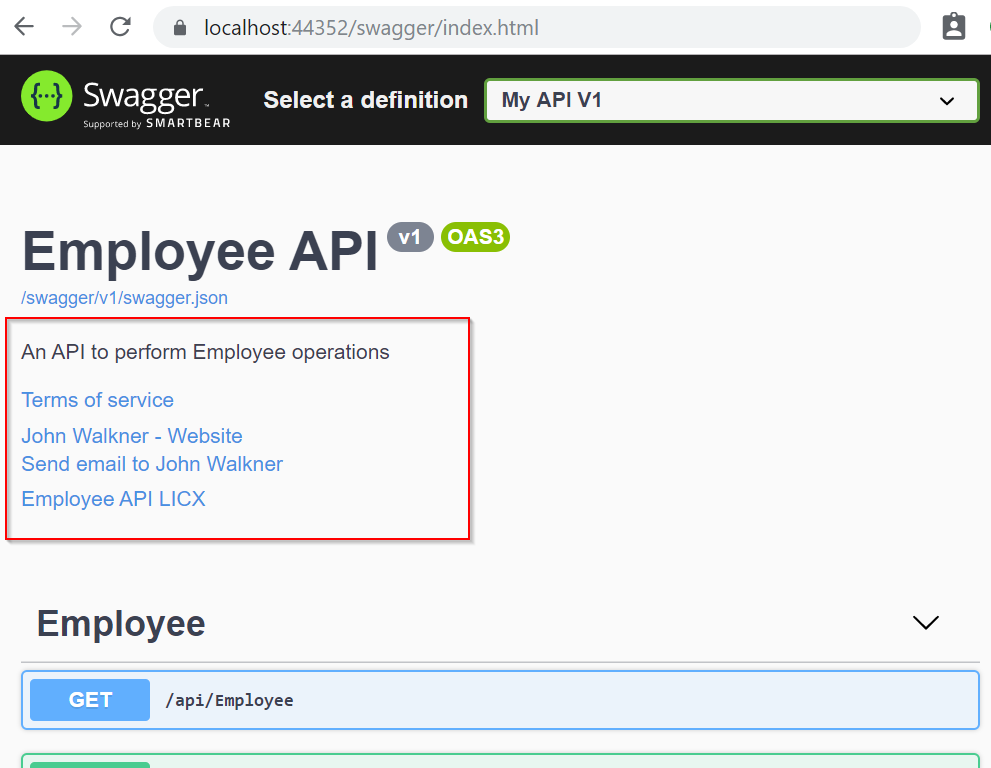
Task: Click the green OAS3 badge
Action: [475, 237]
